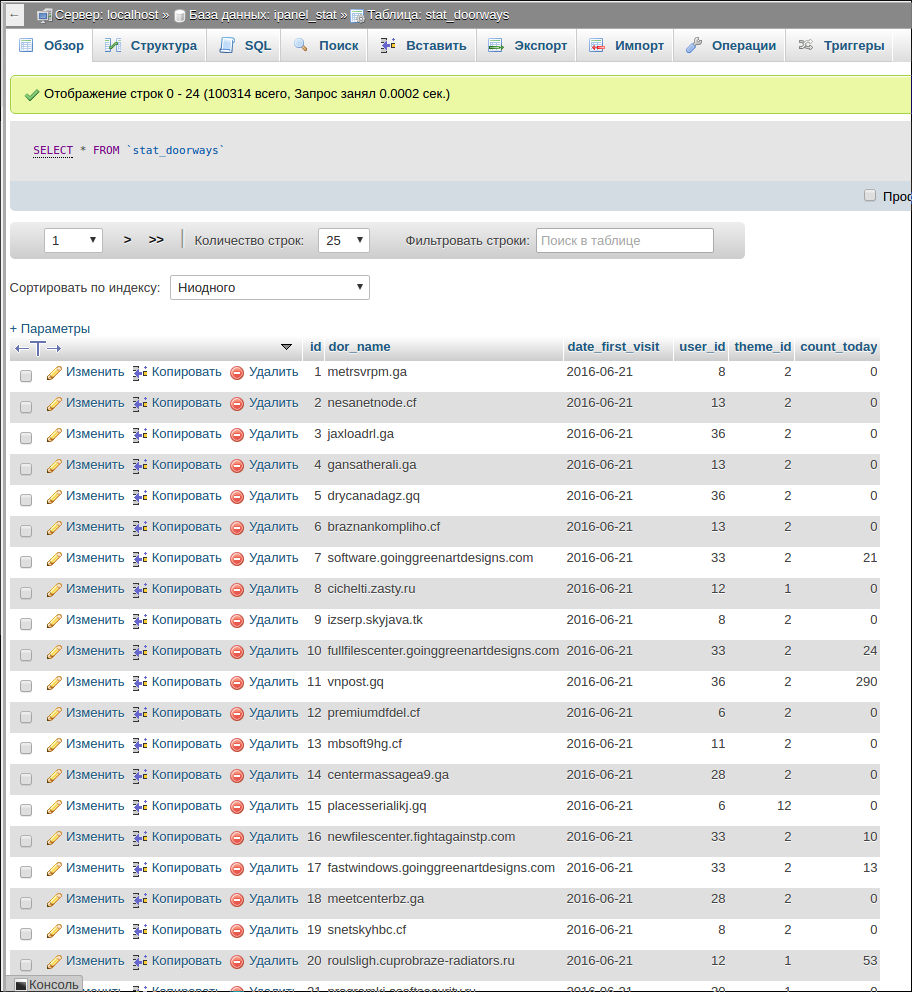Click the green checkmark success icon

[32, 95]
